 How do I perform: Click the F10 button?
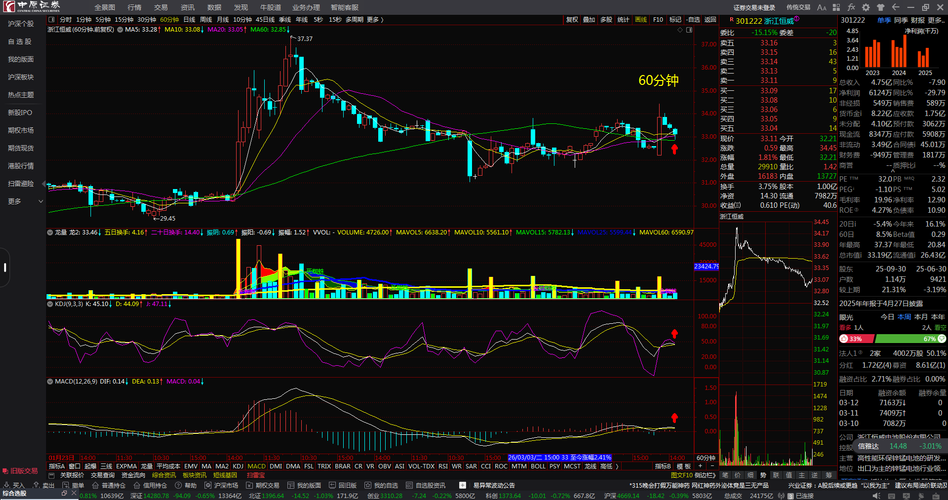pos(658,19)
